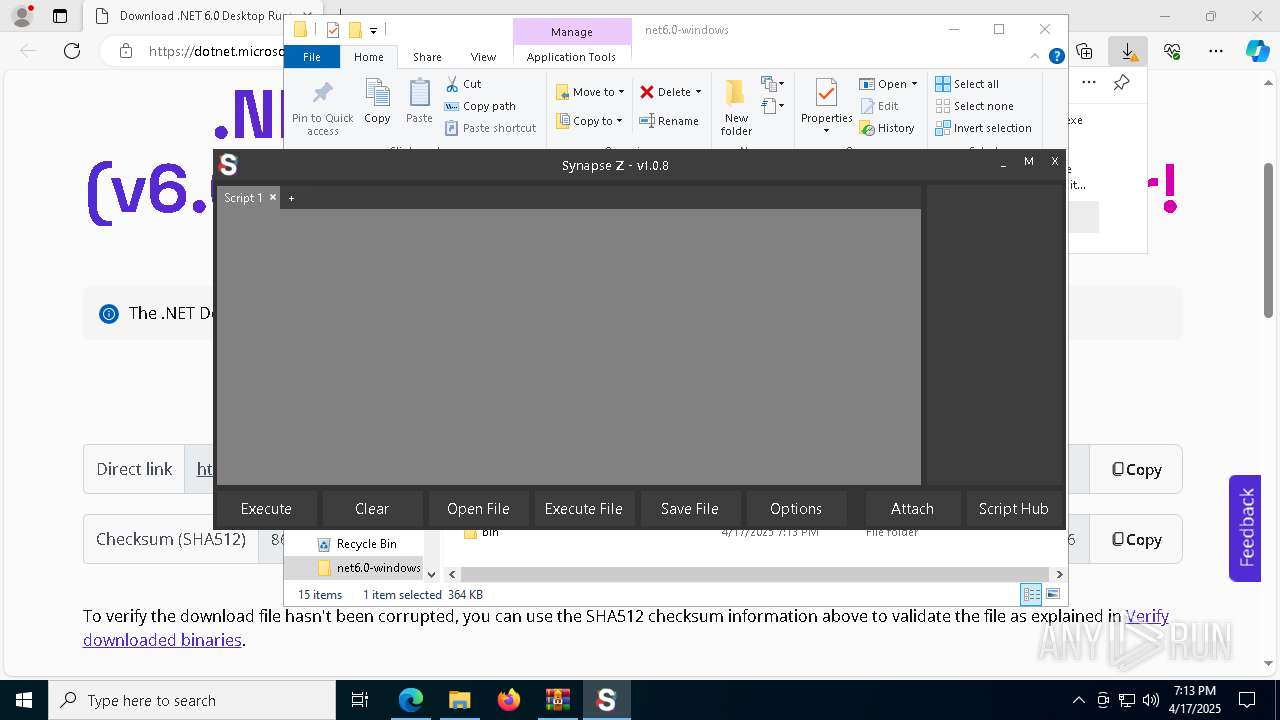Switch to the View ribbon tab

(x=483, y=57)
